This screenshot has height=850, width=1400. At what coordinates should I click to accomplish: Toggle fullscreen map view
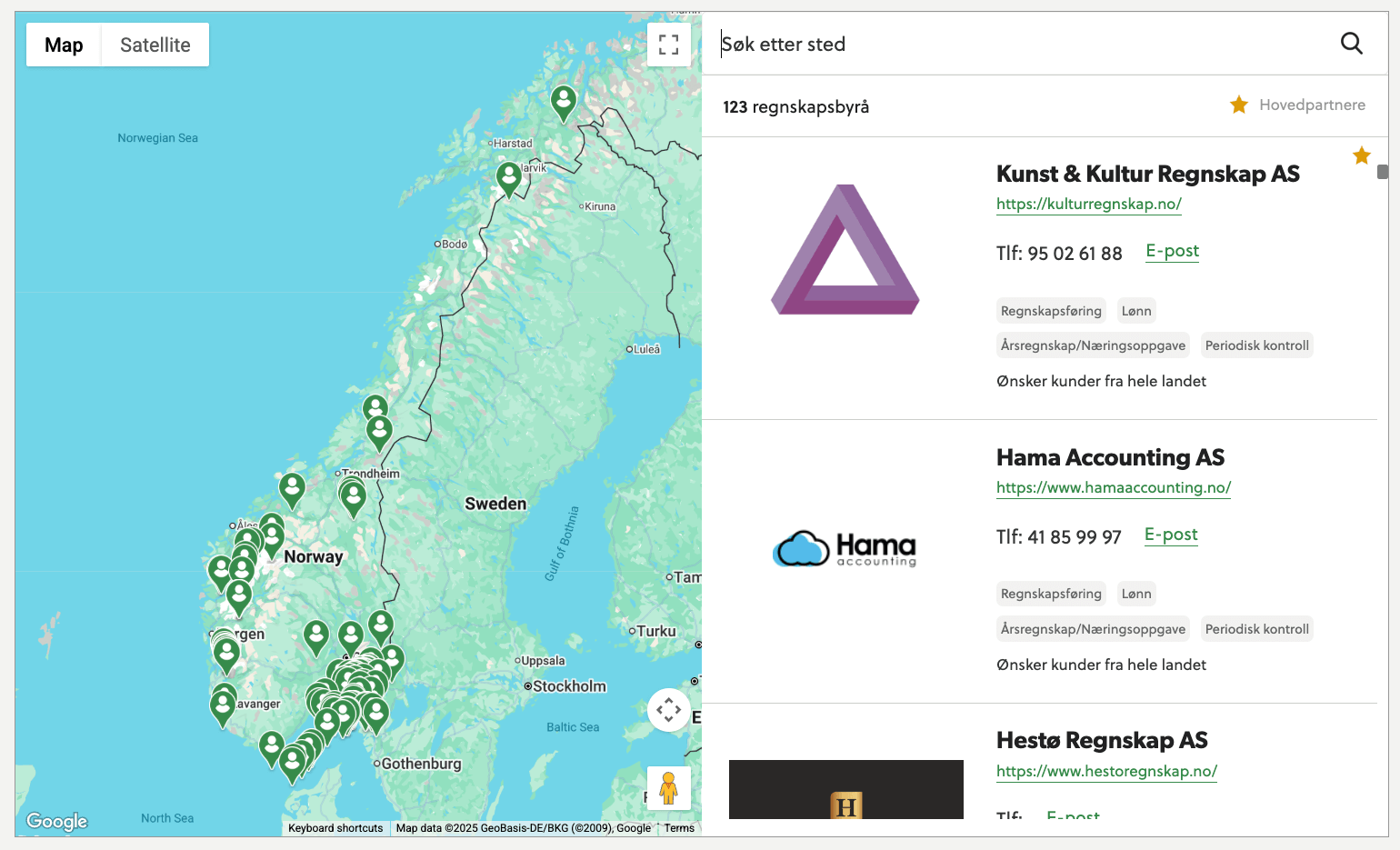coord(669,45)
